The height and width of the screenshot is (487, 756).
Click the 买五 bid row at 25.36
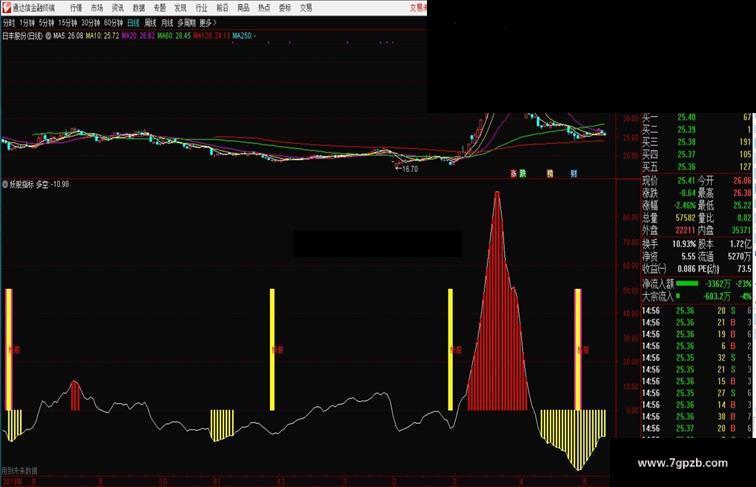(697, 167)
